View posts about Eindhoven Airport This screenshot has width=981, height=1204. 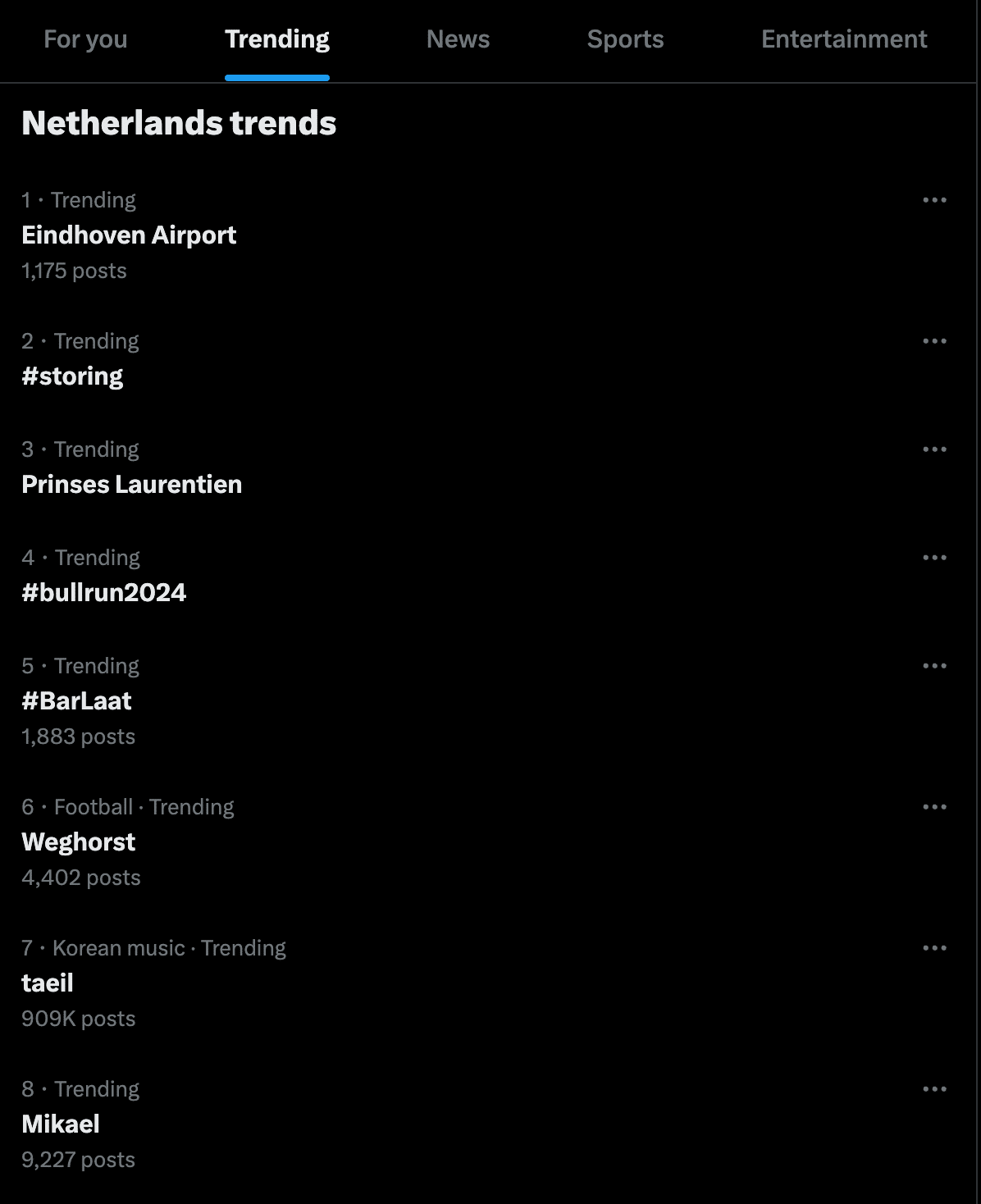(129, 235)
